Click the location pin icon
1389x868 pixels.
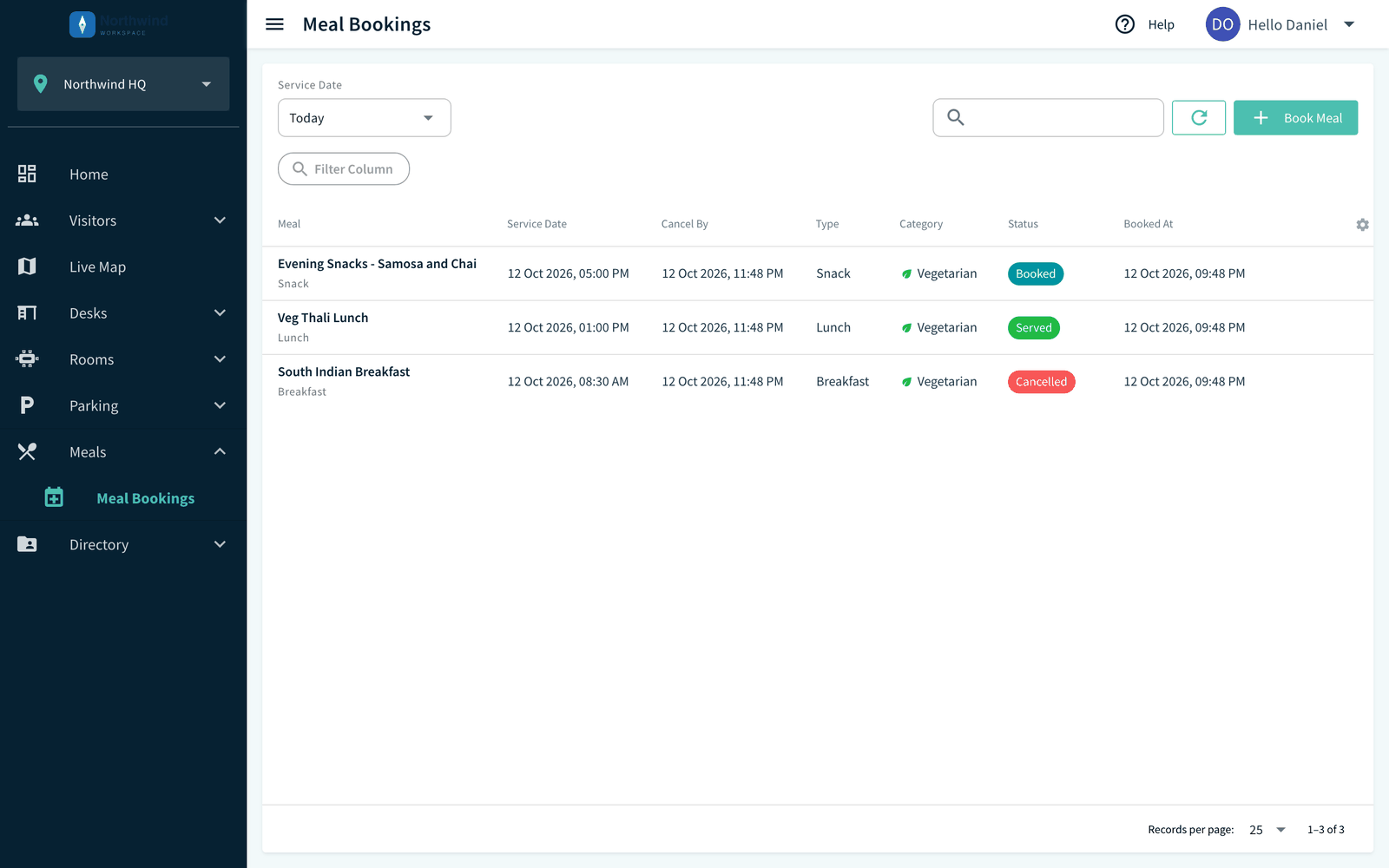tap(40, 84)
